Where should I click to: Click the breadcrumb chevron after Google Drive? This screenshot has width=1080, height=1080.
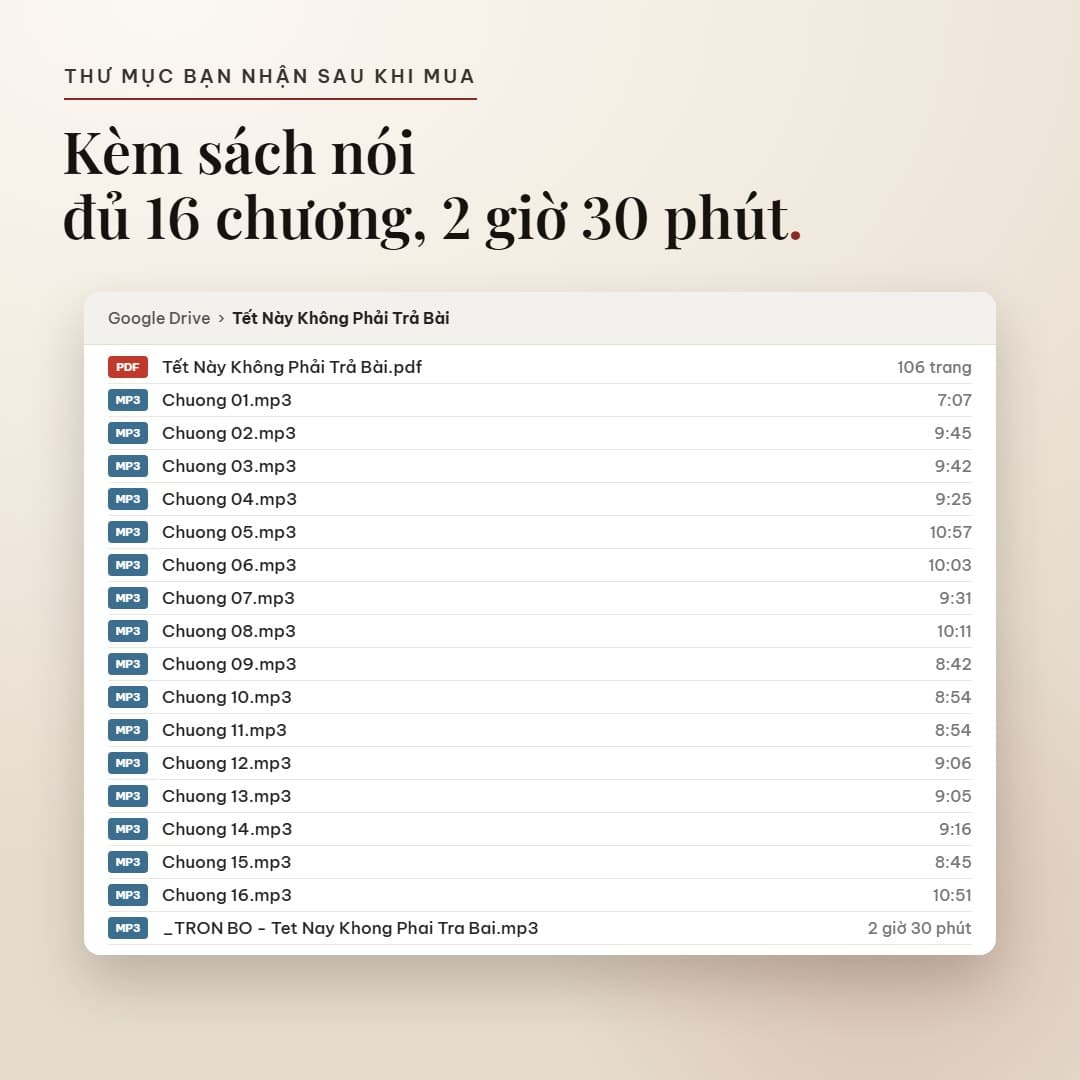pos(221,319)
